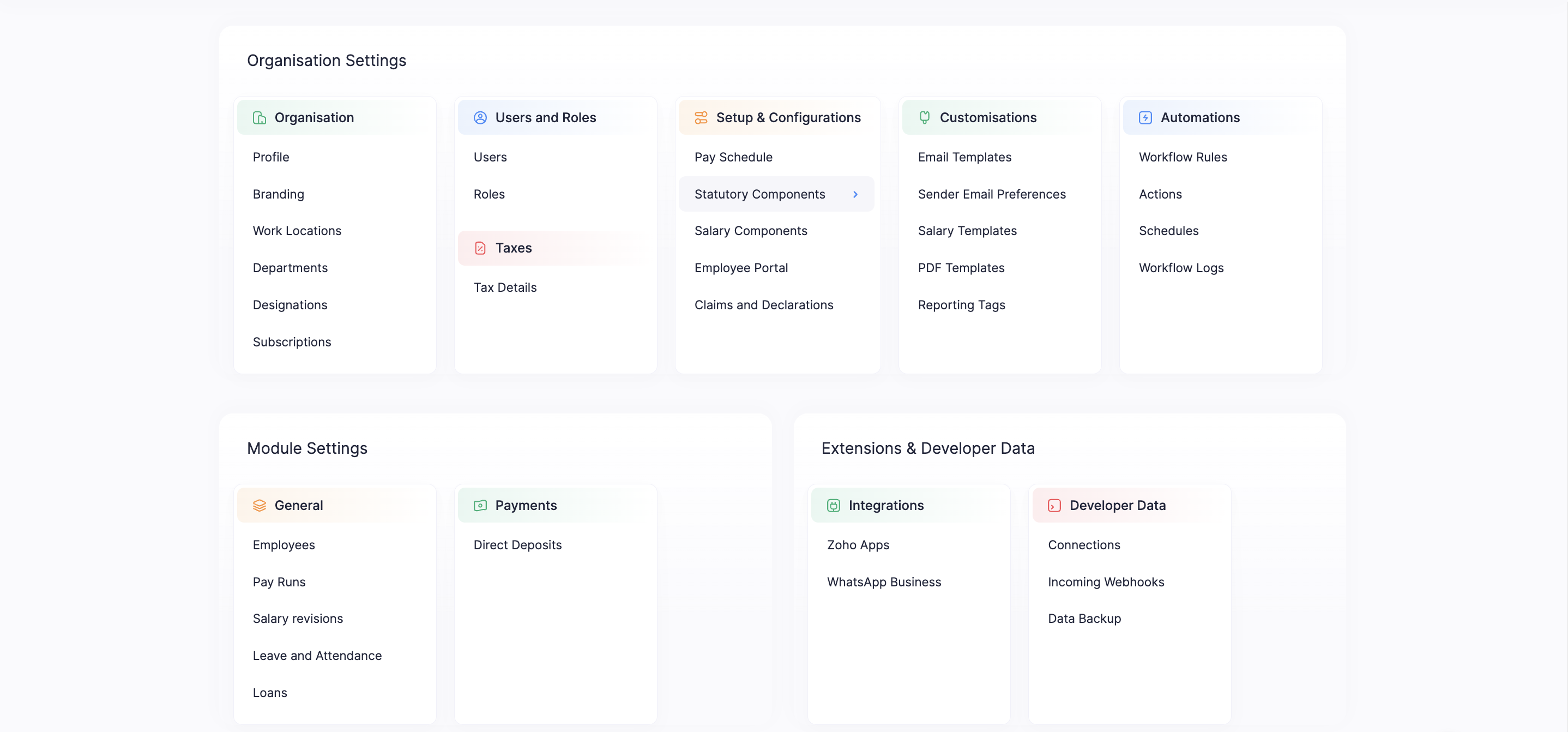This screenshot has width=1568, height=732.
Task: Click the Developer Data terminal icon
Action: point(1054,506)
